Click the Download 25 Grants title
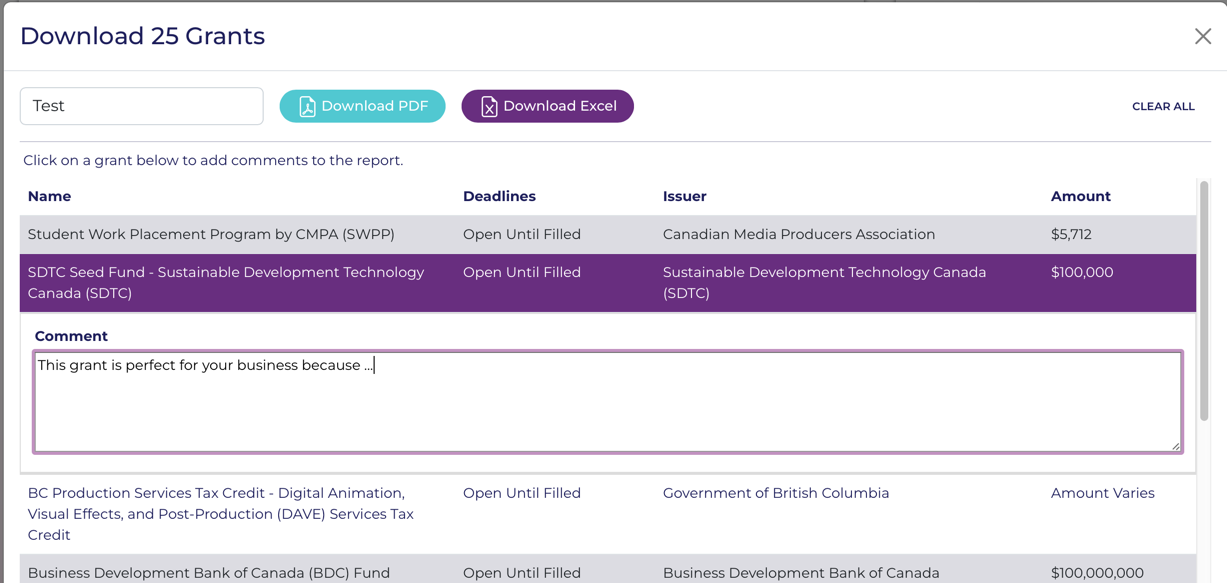 click(142, 36)
